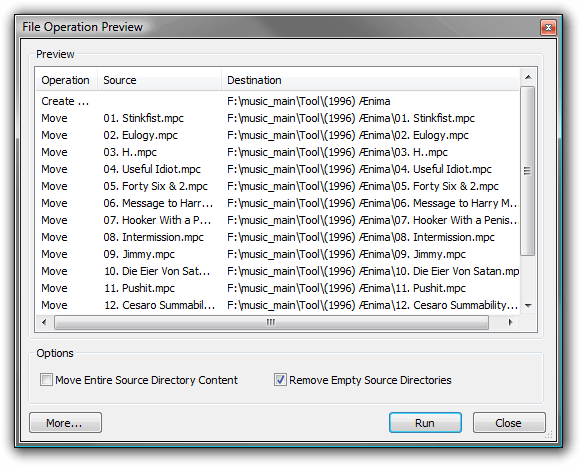Click the vertical scrollbar thumb
This screenshot has height=466, width=581.
coord(528,171)
